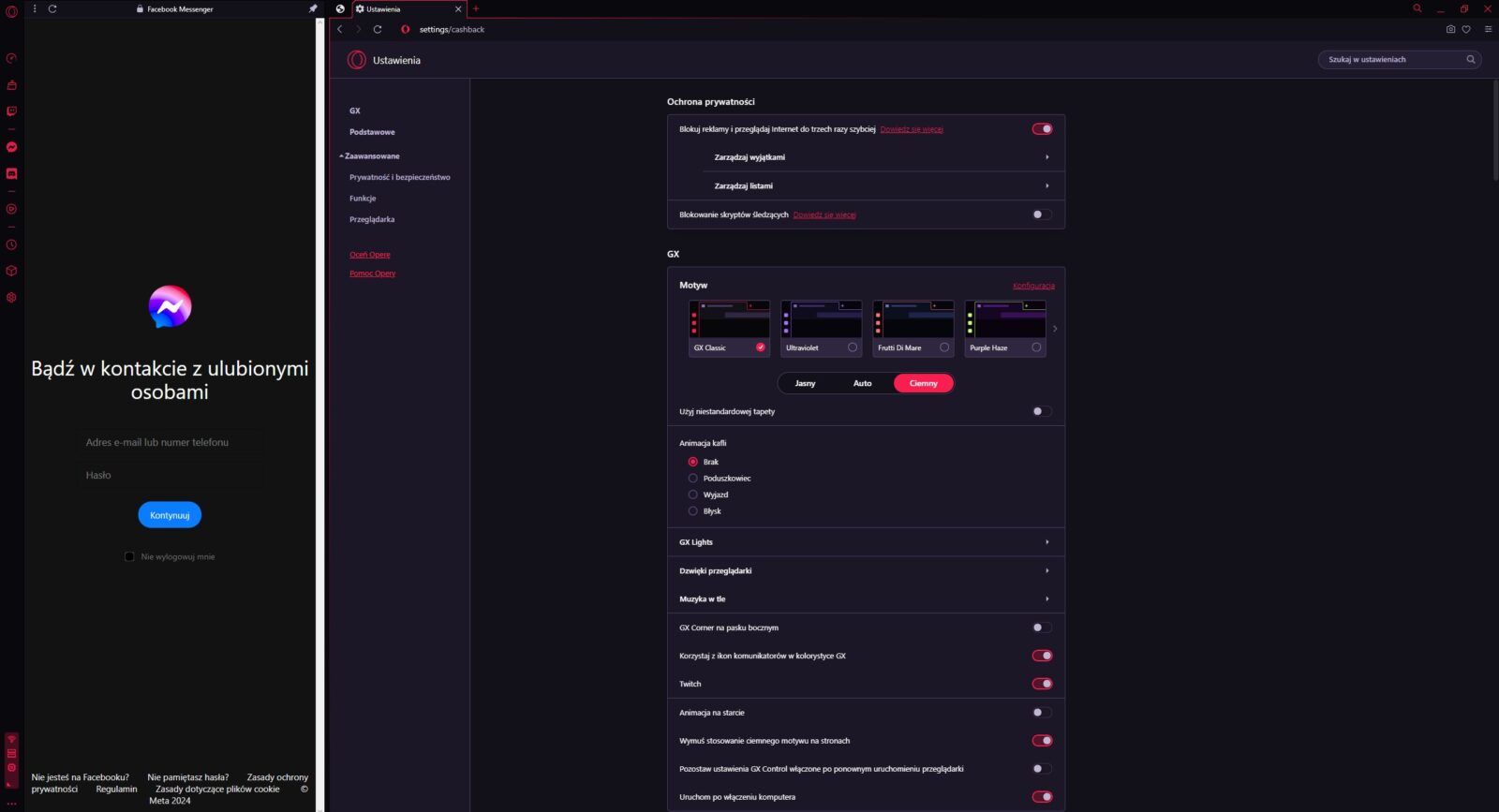The height and width of the screenshot is (812, 1499).
Task: Open the Easy Setup menu icon
Action: coord(1488,29)
